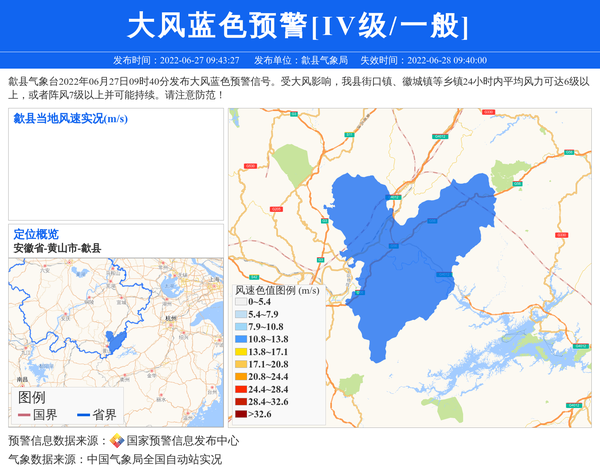Select the 7.9~10.8 wind speed swatch

240,327
